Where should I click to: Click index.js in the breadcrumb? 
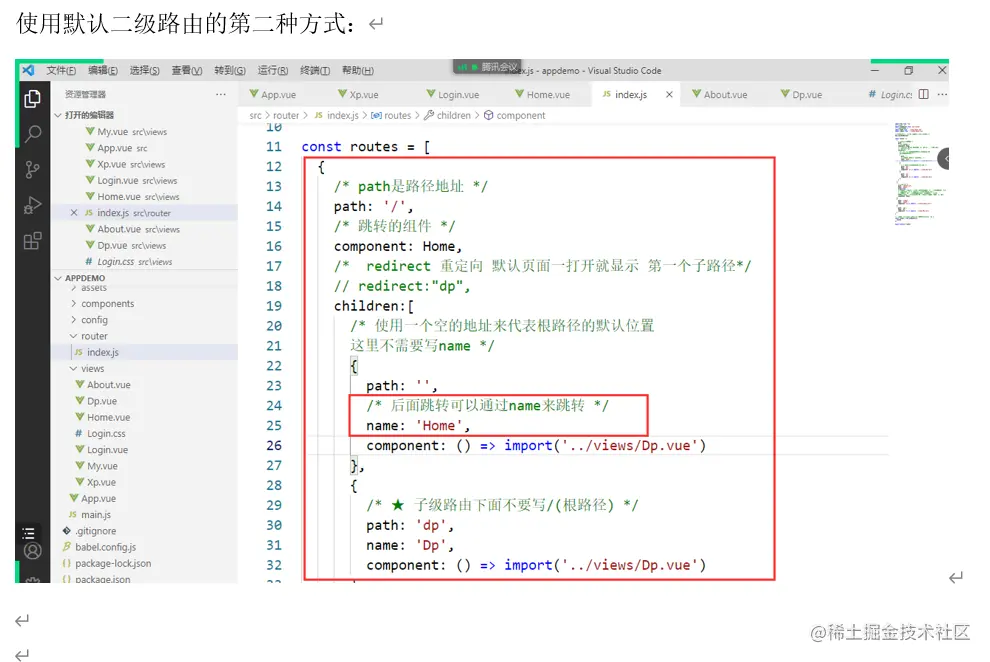pyautogui.click(x=342, y=115)
